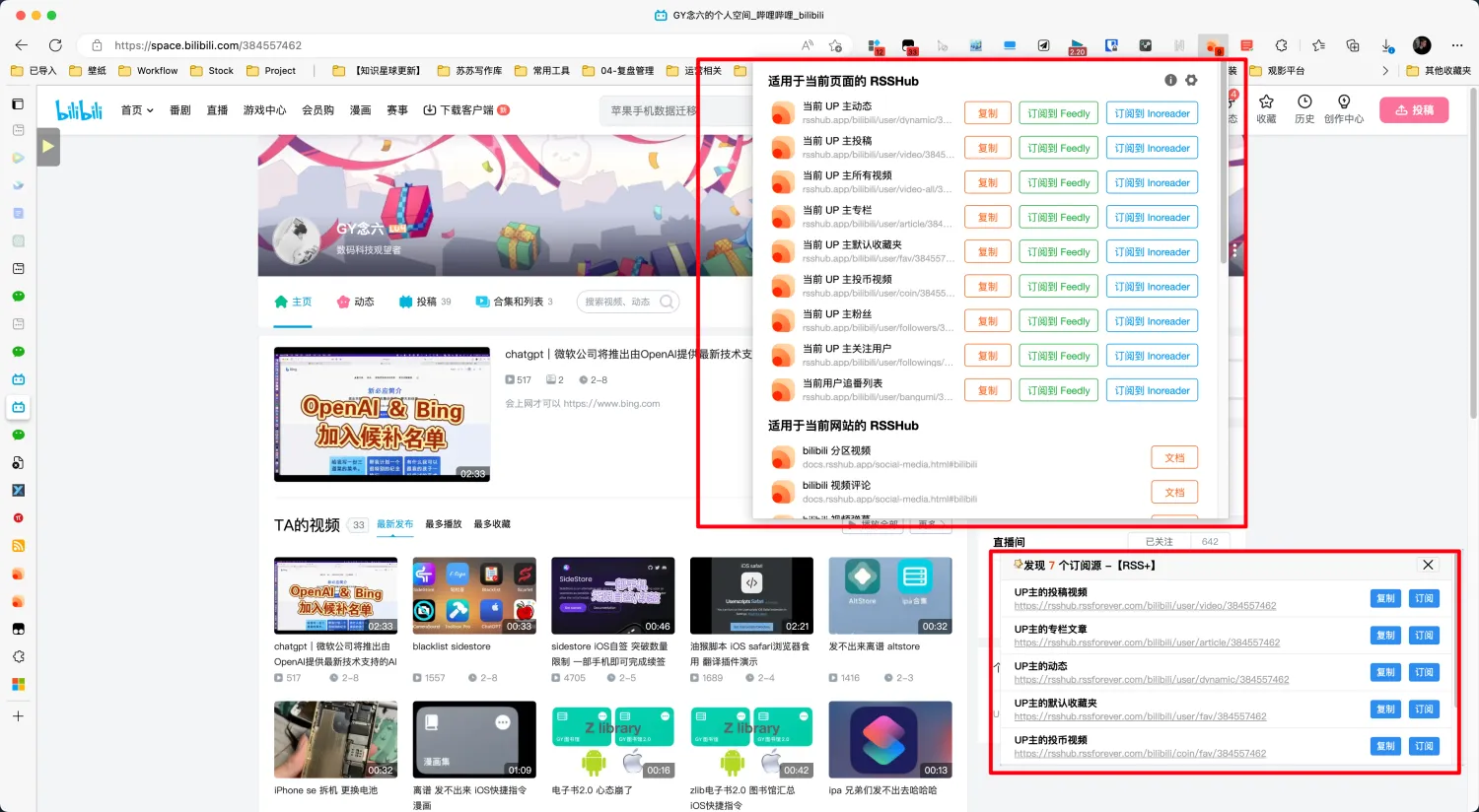The image size is (1479, 812).
Task: Open the Stock bookmarks folder
Action: point(212,71)
